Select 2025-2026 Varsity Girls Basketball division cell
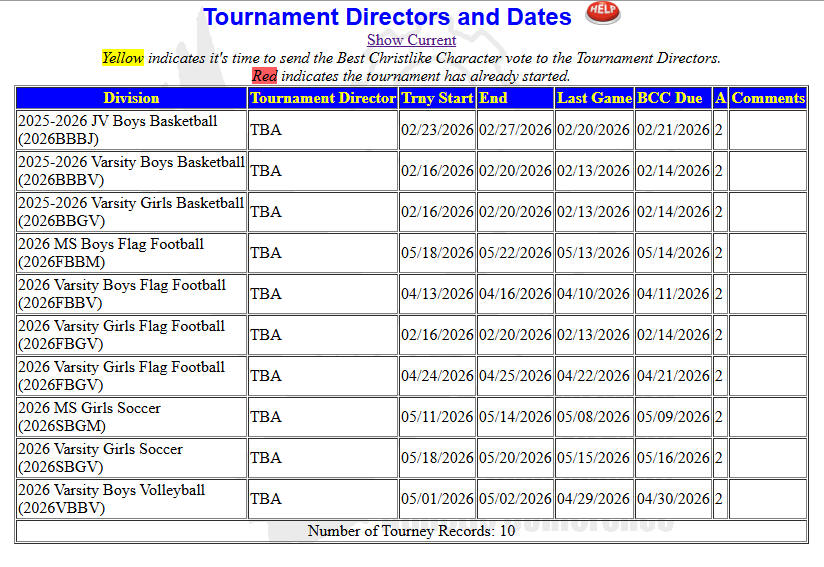 tap(131, 212)
